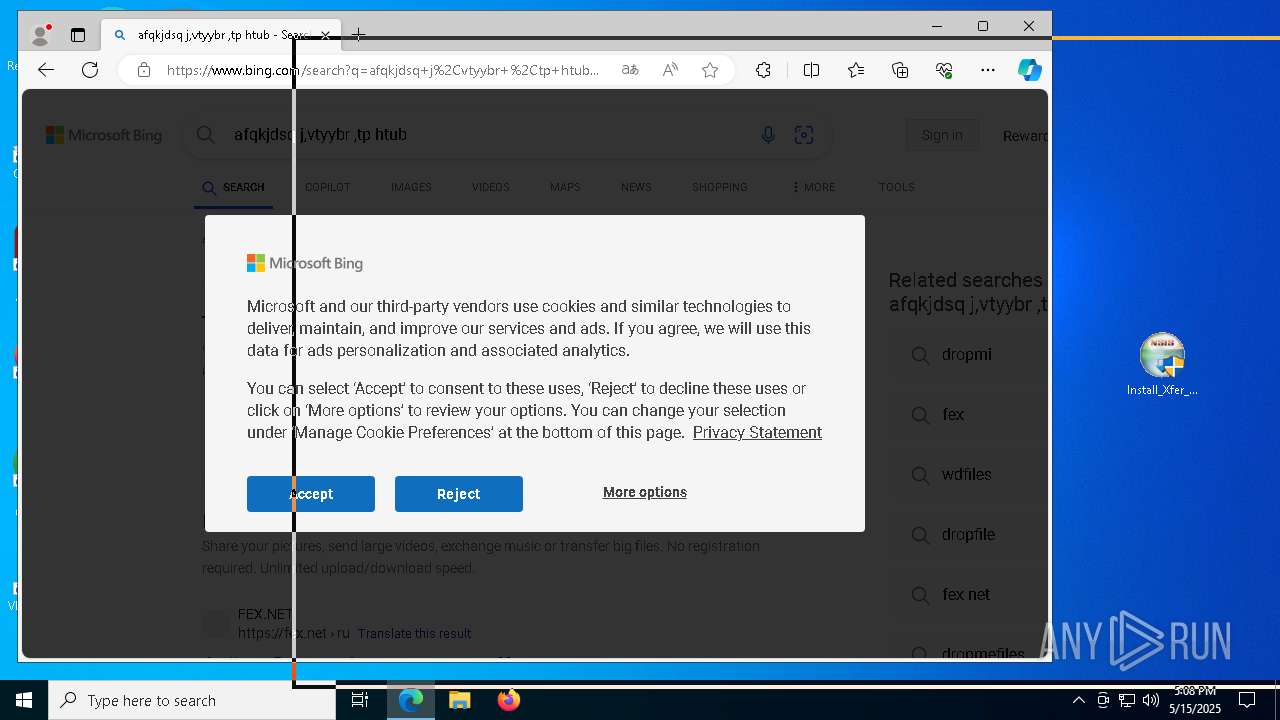The height and width of the screenshot is (720, 1280).
Task: Click Microsoft Bing logo in header
Action: click(104, 135)
